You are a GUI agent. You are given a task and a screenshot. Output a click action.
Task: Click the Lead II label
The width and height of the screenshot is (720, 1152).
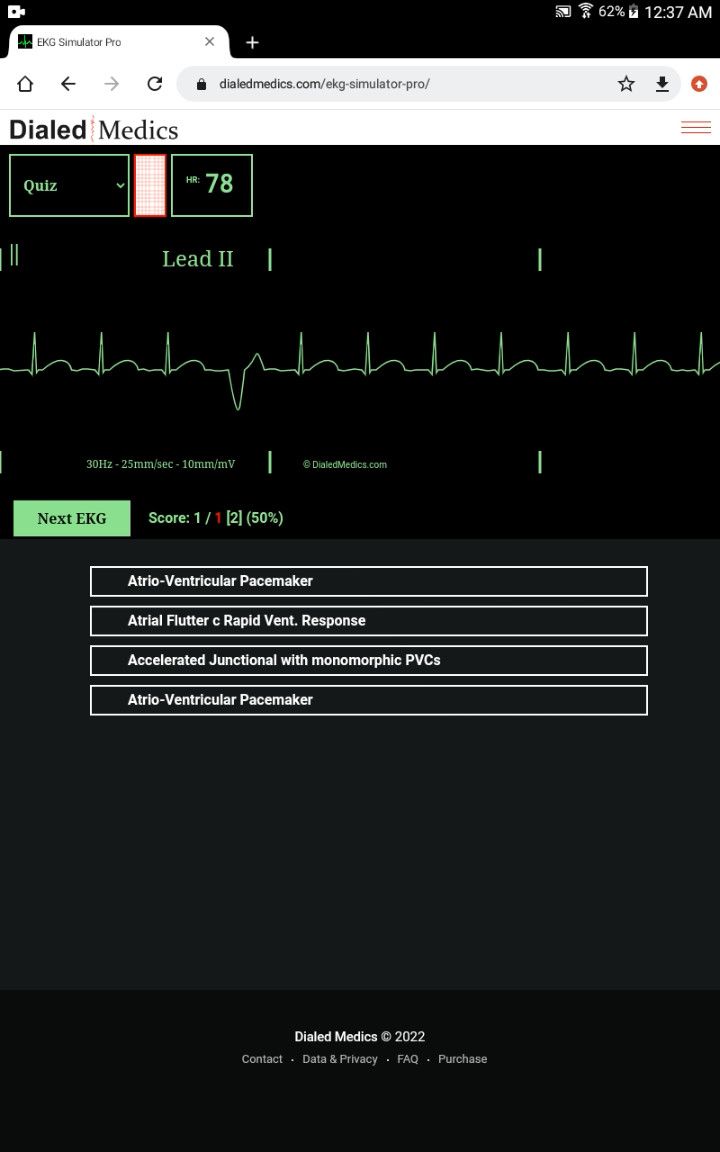[x=198, y=259]
